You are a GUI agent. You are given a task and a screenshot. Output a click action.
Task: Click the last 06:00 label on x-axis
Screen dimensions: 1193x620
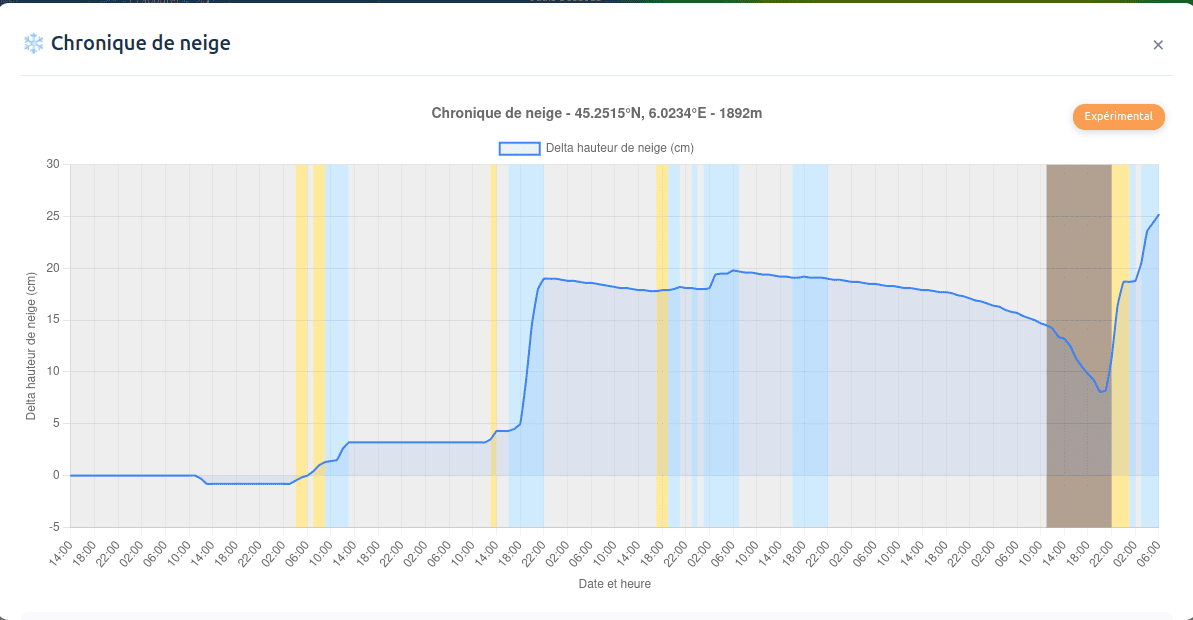pos(1150,552)
